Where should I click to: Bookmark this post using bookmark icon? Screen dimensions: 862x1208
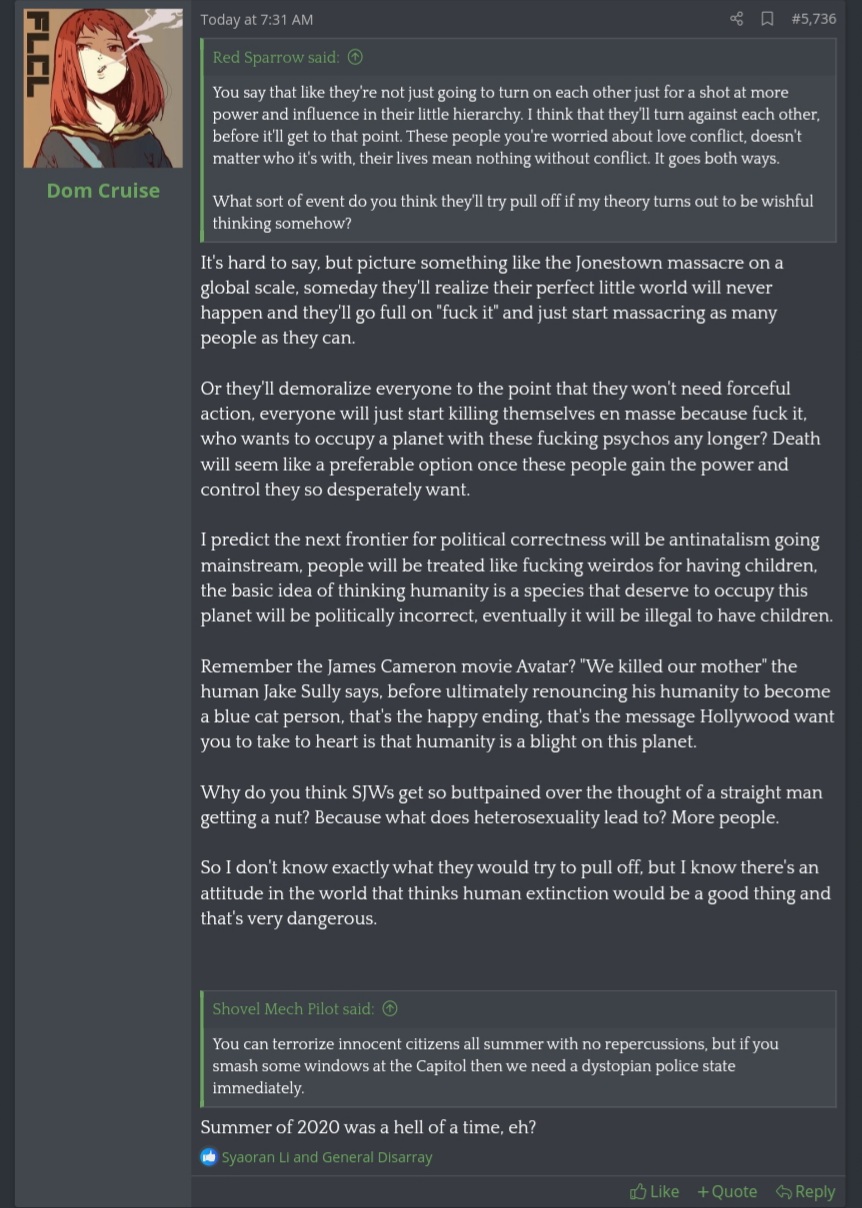click(x=767, y=19)
